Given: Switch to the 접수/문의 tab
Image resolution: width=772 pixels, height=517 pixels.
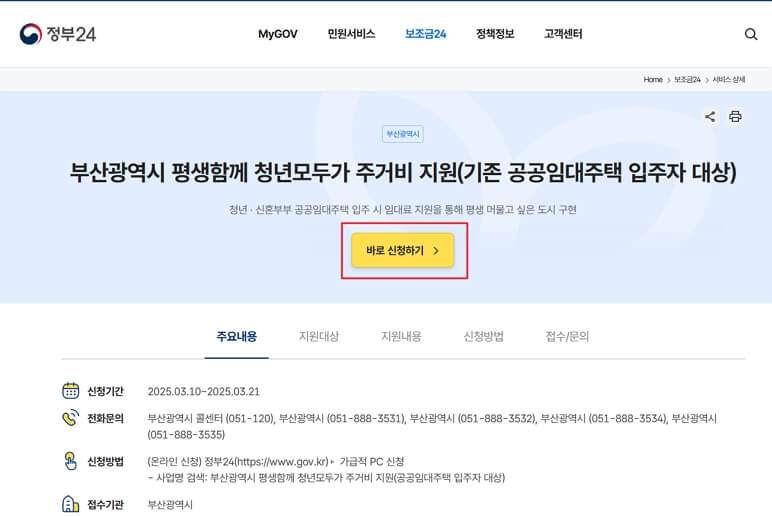Looking at the screenshot, I should pos(567,337).
